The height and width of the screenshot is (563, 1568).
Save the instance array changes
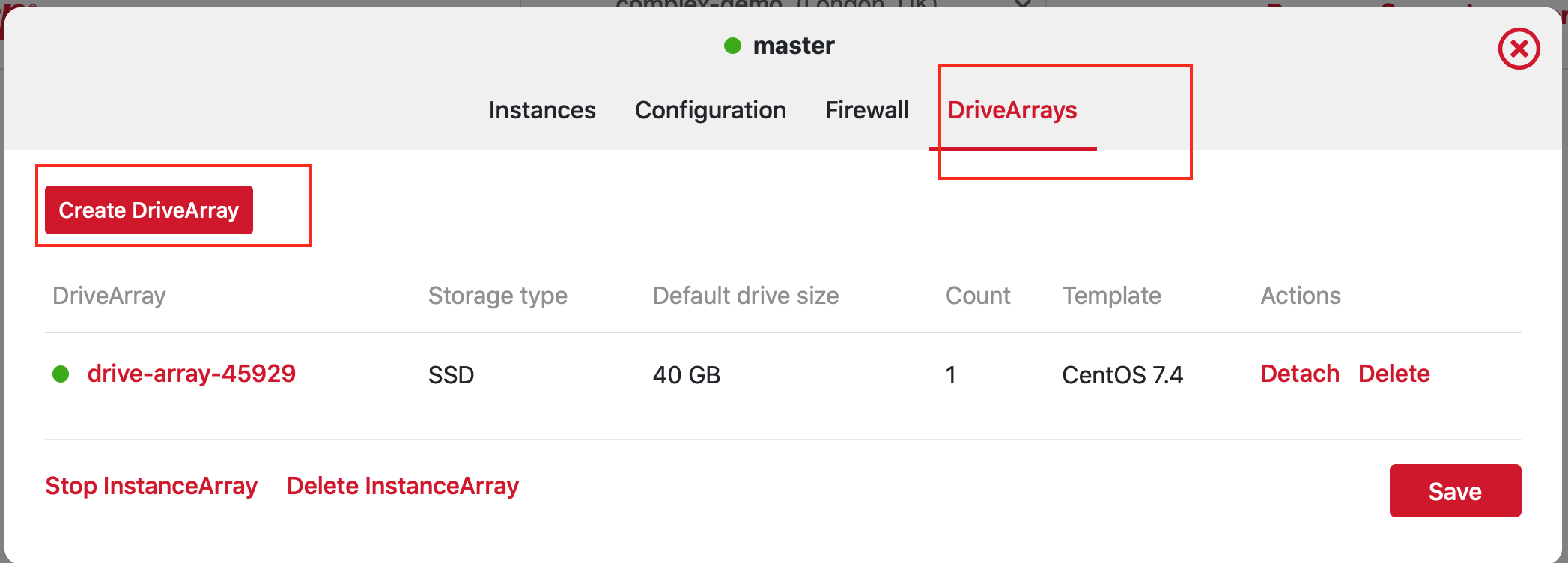(1454, 491)
